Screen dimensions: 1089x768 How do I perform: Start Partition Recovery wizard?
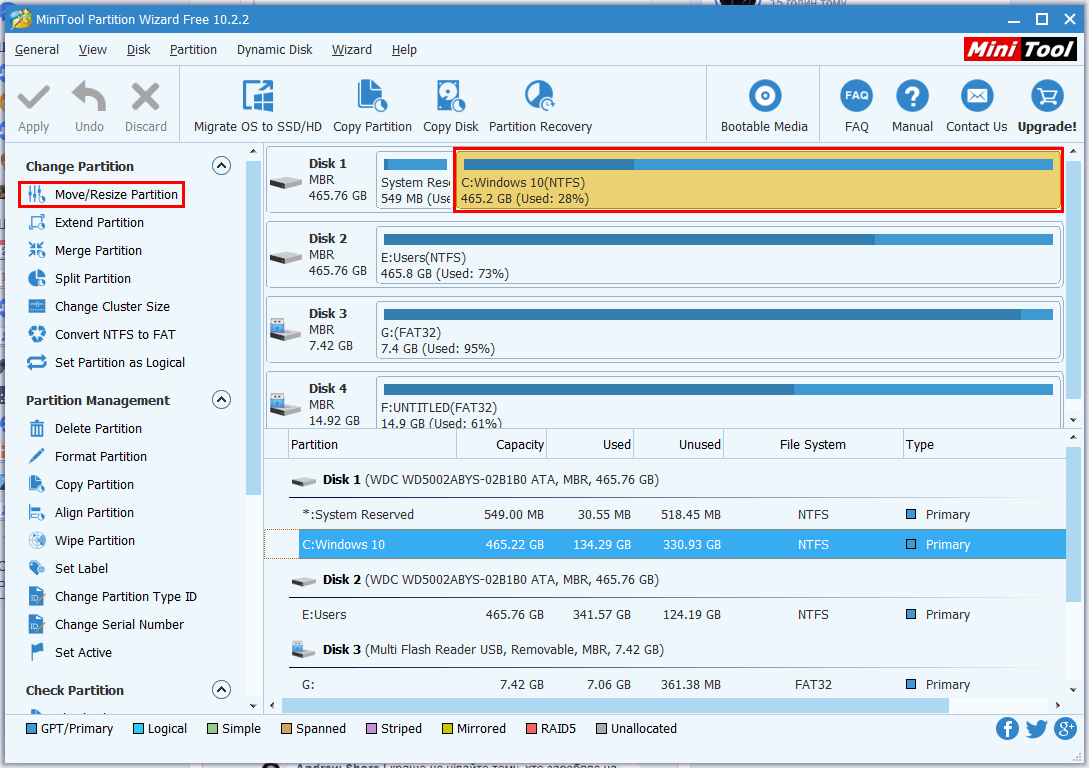(x=540, y=106)
